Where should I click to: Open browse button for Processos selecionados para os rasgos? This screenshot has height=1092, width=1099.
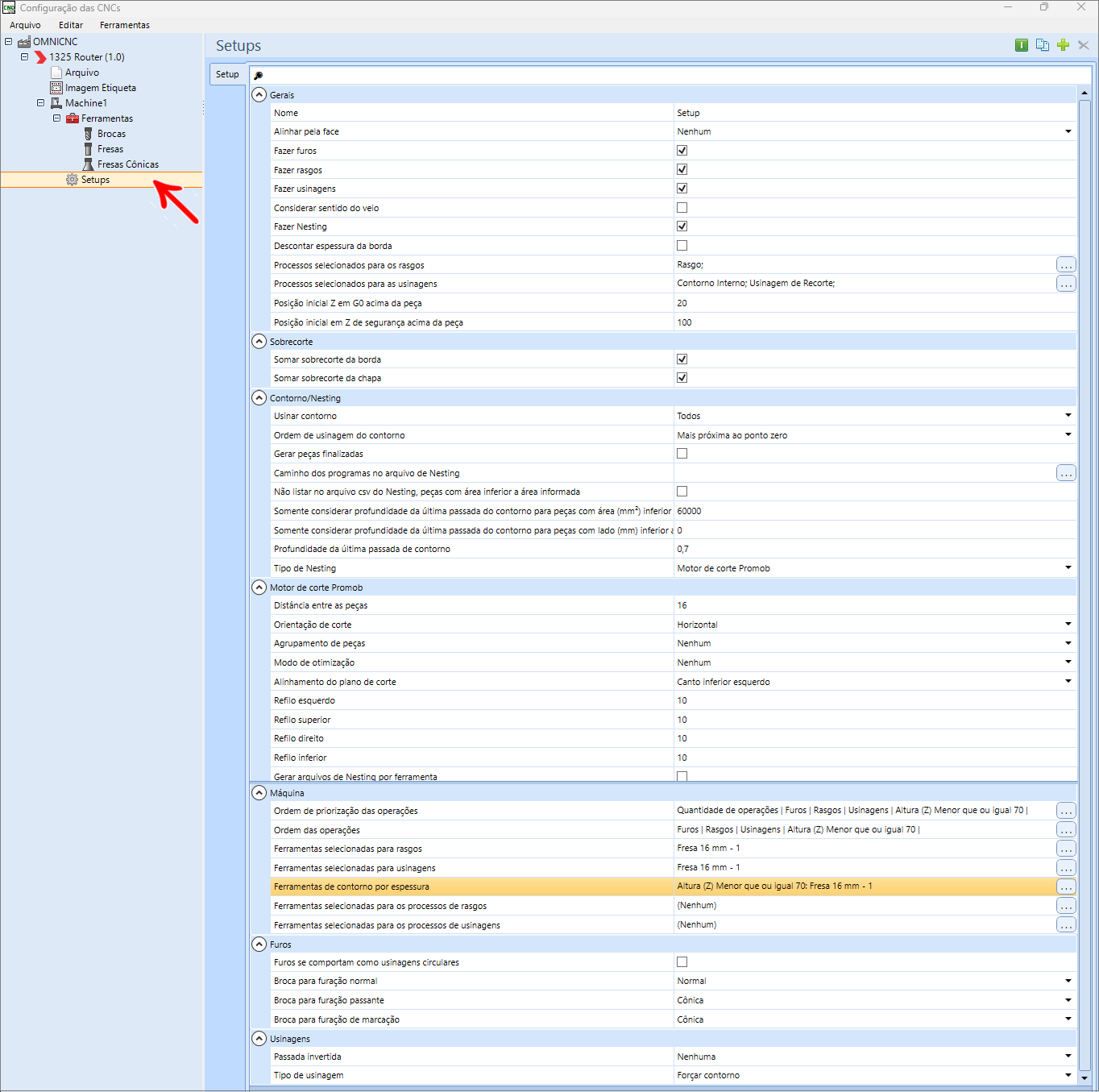click(x=1066, y=264)
